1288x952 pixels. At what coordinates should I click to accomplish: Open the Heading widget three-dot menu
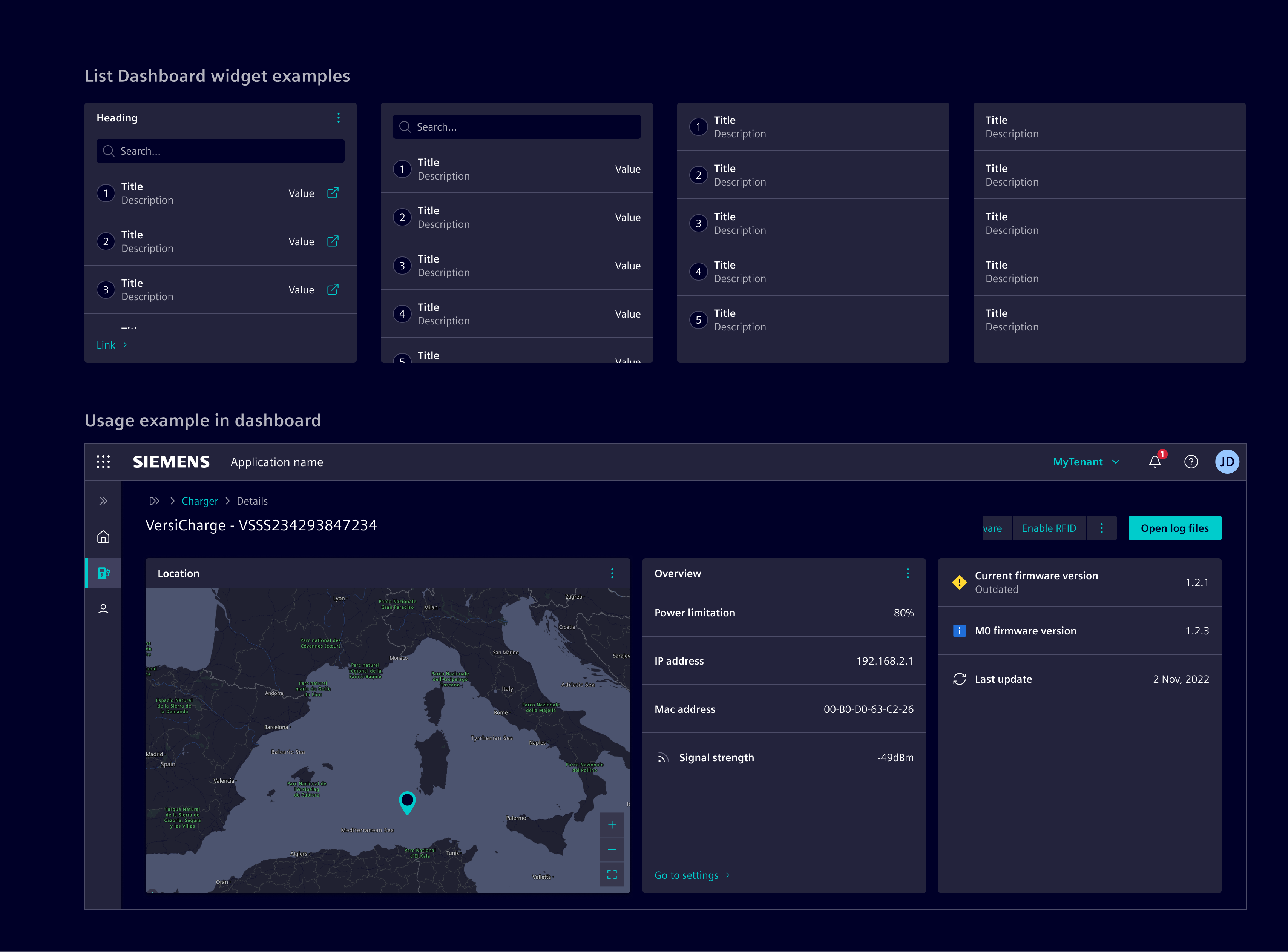pyautogui.click(x=339, y=118)
